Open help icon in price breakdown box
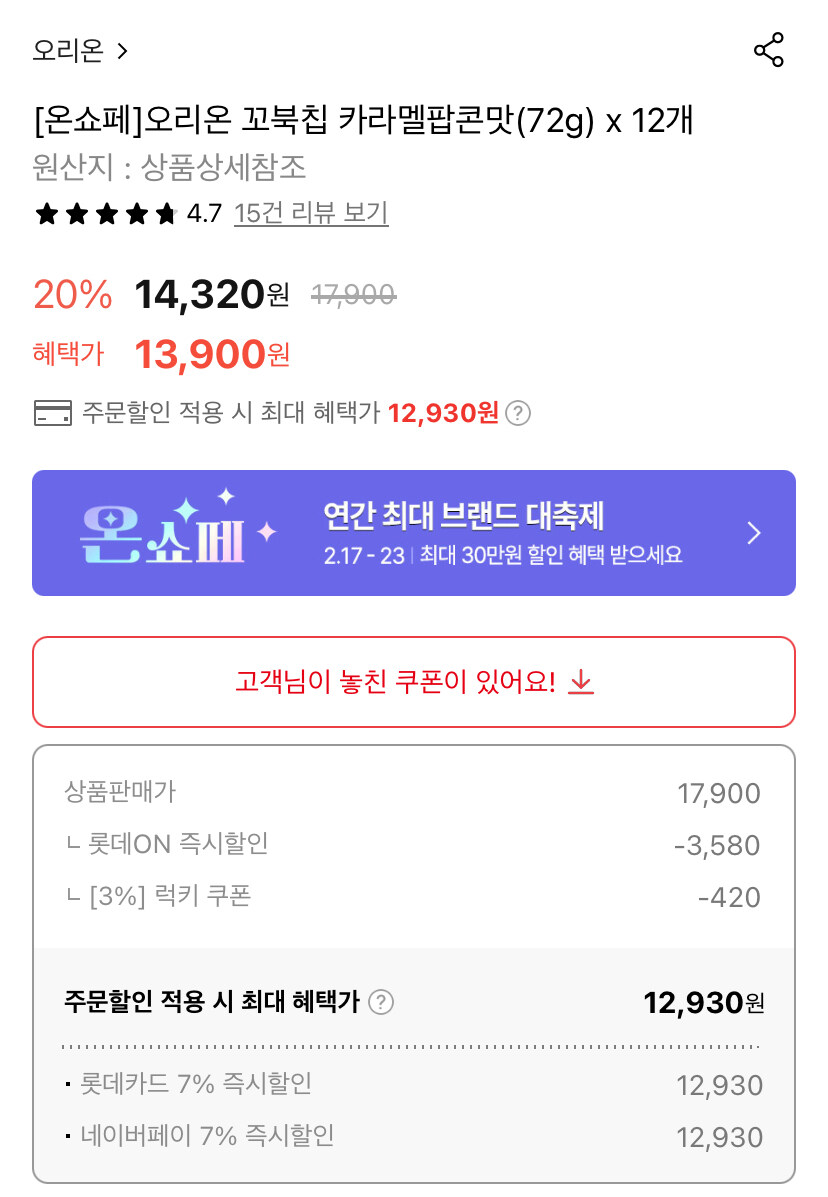Viewport: 828px width, 1197px height. (x=381, y=1002)
